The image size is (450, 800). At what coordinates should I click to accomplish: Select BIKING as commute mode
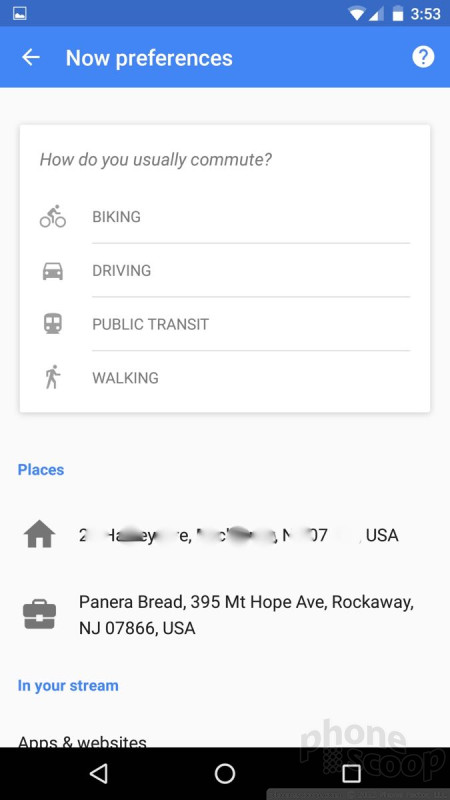coord(224,217)
